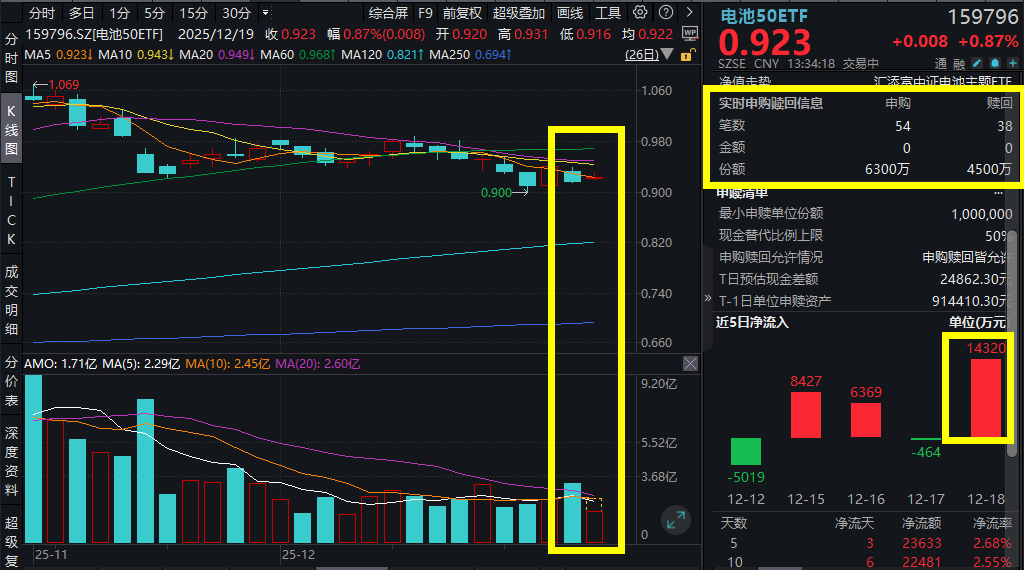
Task: Open 超级叠加 overlay tool
Action: pos(519,13)
